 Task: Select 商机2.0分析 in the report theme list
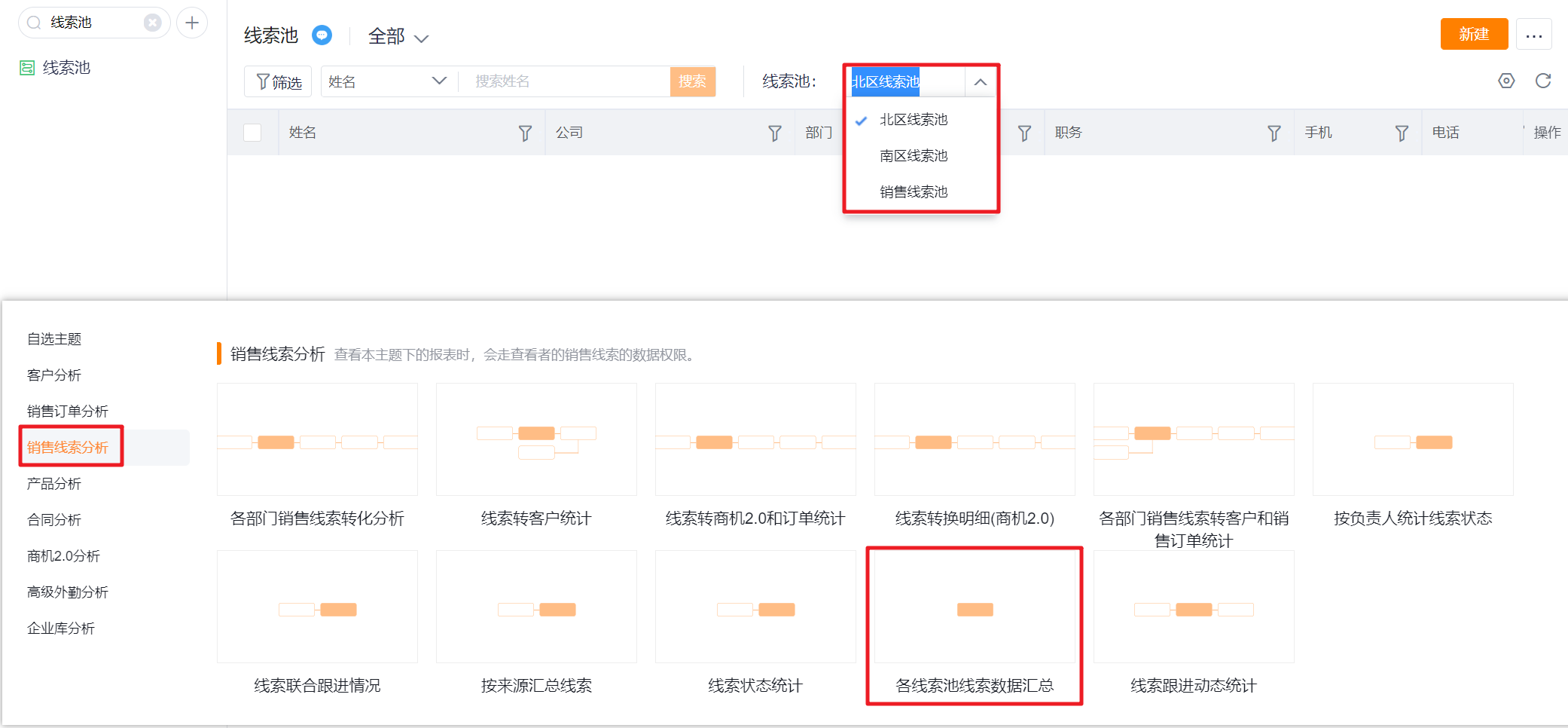pyautogui.click(x=63, y=556)
